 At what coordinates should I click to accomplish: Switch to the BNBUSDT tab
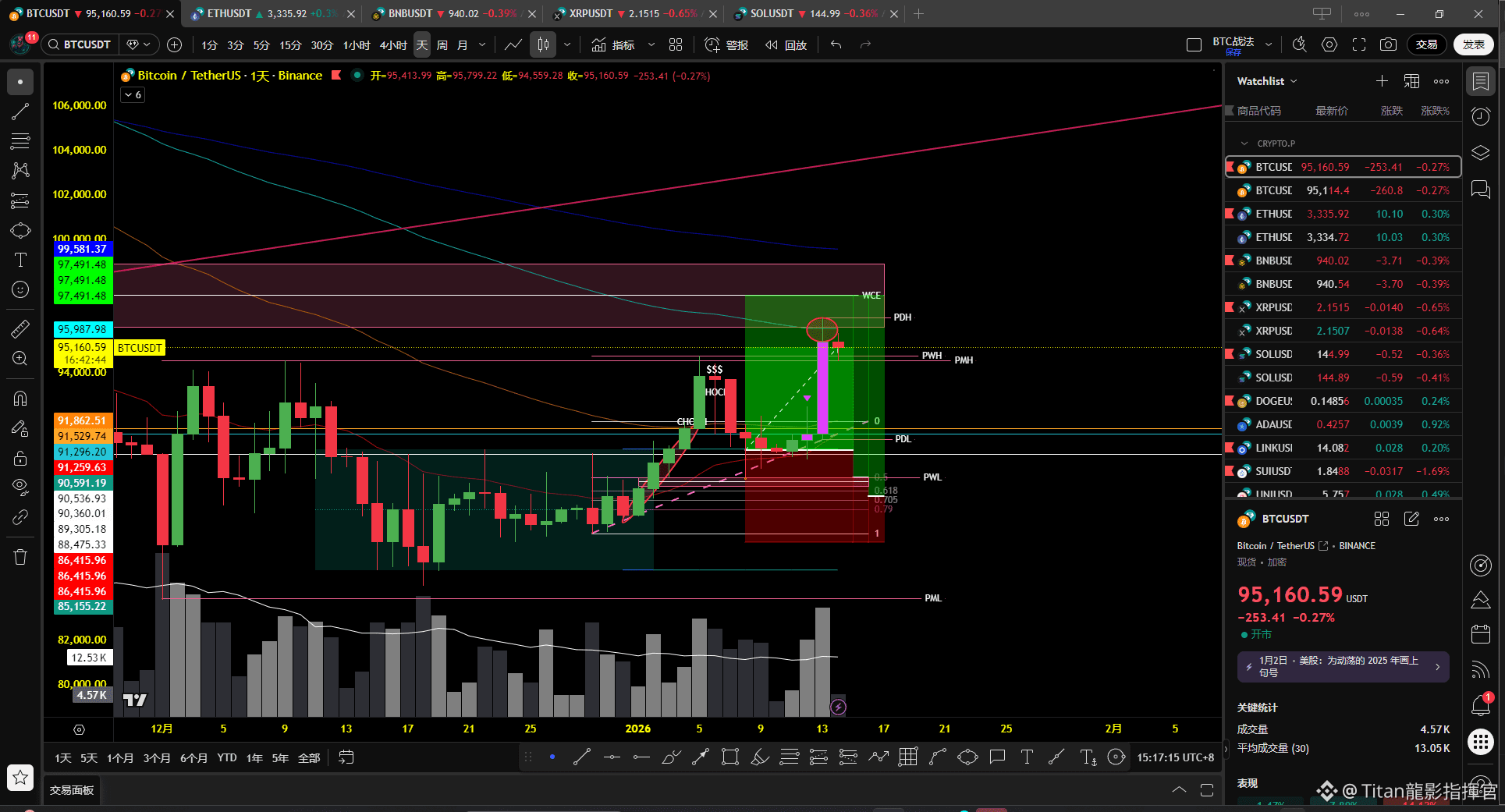coord(452,13)
